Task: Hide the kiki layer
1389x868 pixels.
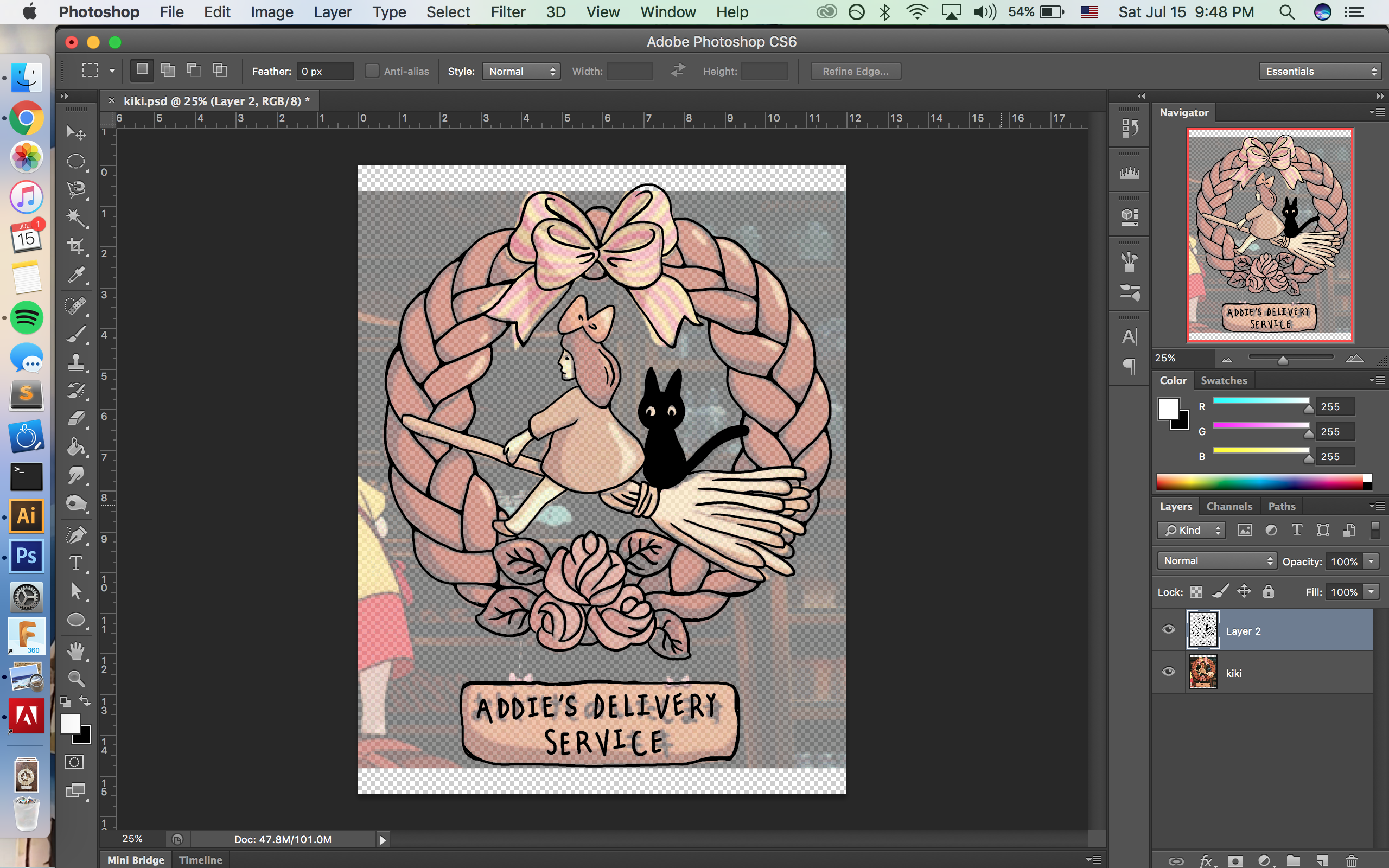Action: 1168,672
